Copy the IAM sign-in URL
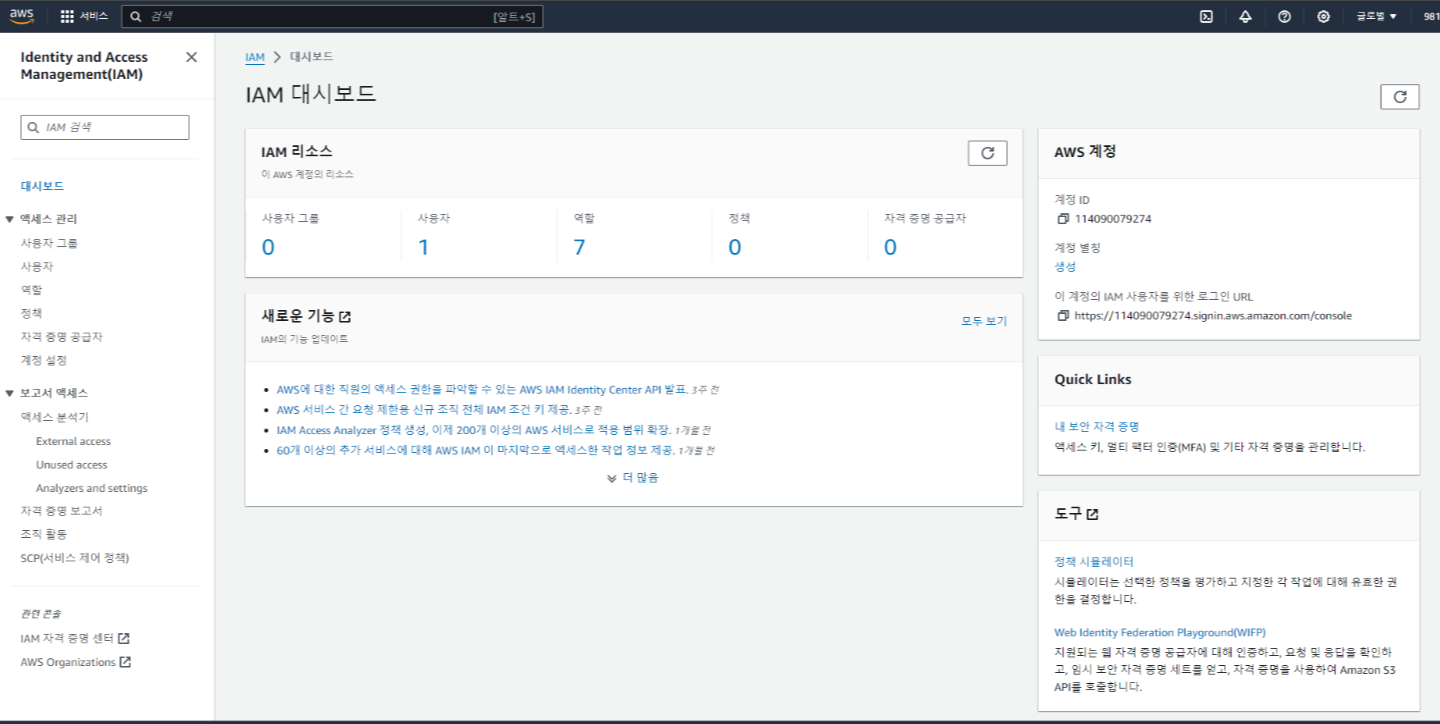Viewport: 1440px width, 724px height. click(1063, 316)
